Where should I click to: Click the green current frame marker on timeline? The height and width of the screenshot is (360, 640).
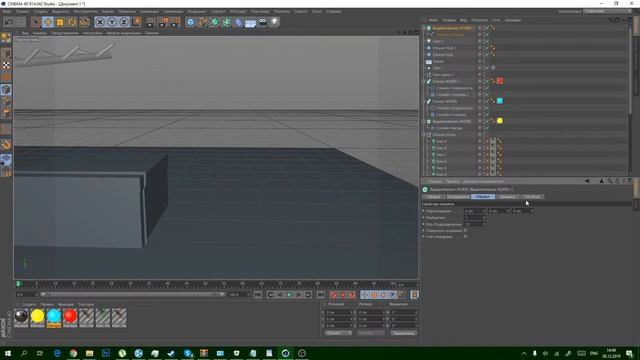[18, 284]
